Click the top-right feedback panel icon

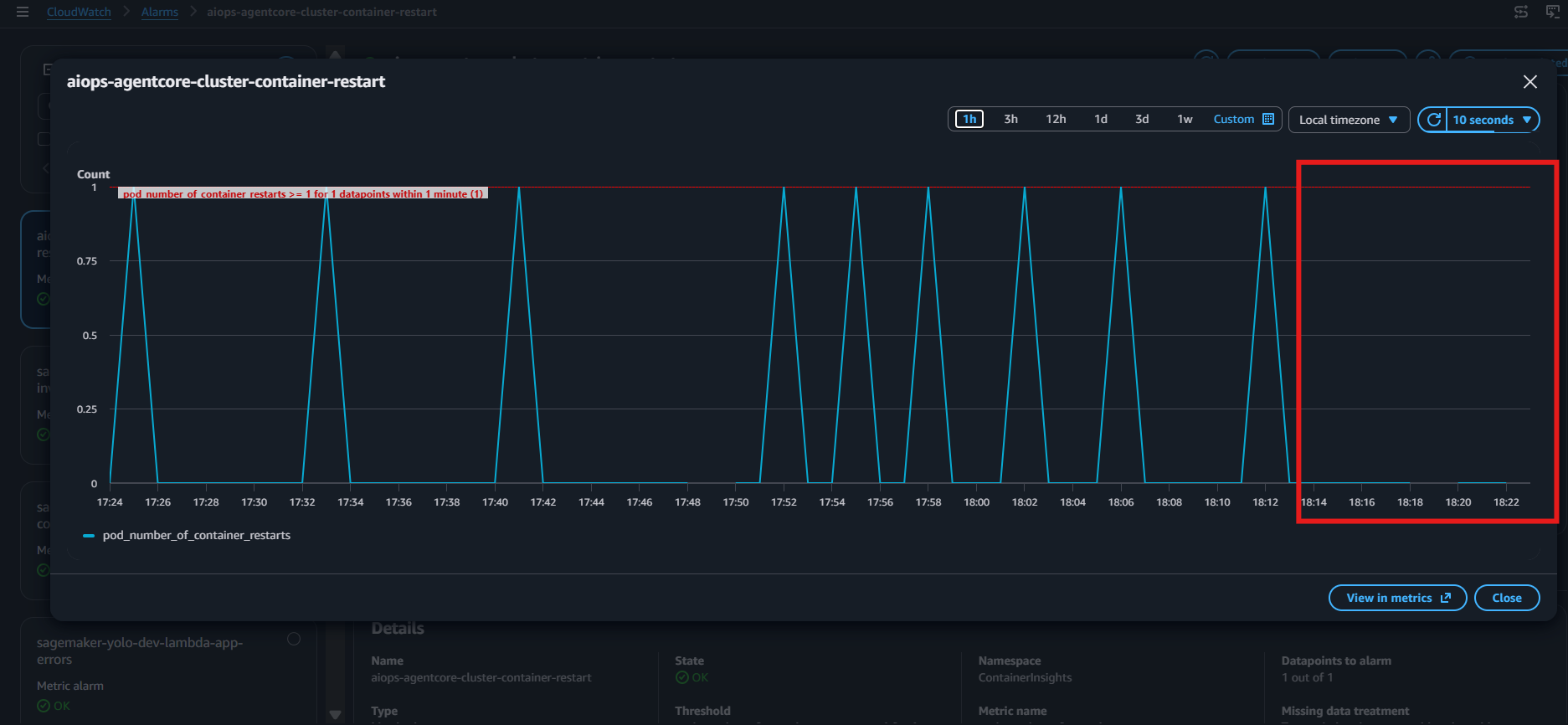(x=1552, y=12)
